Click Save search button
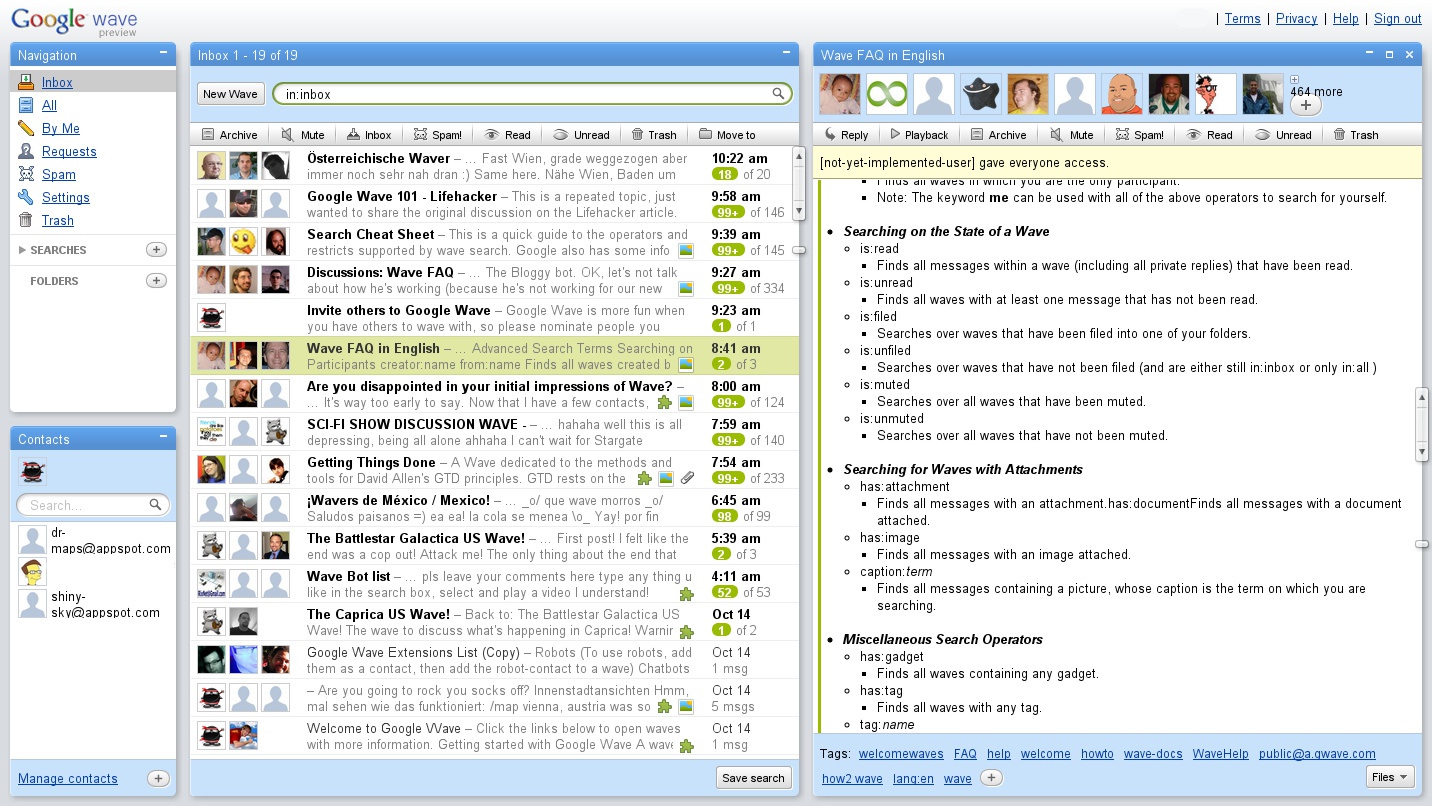 (753, 778)
